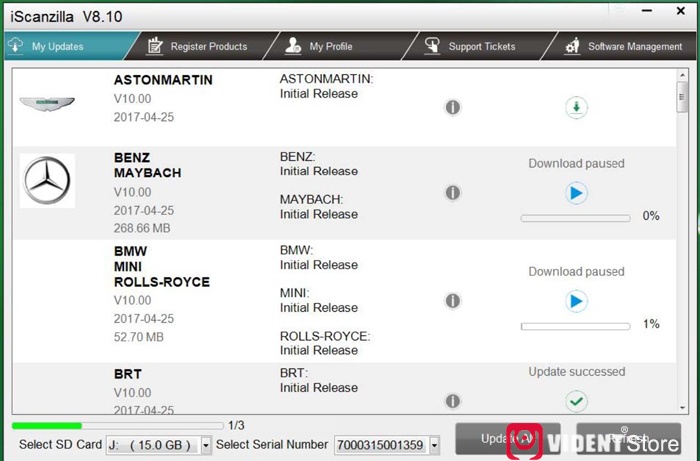Image resolution: width=700 pixels, height=461 pixels.
Task: Minimize the iScanzilla window
Action: coord(647,11)
